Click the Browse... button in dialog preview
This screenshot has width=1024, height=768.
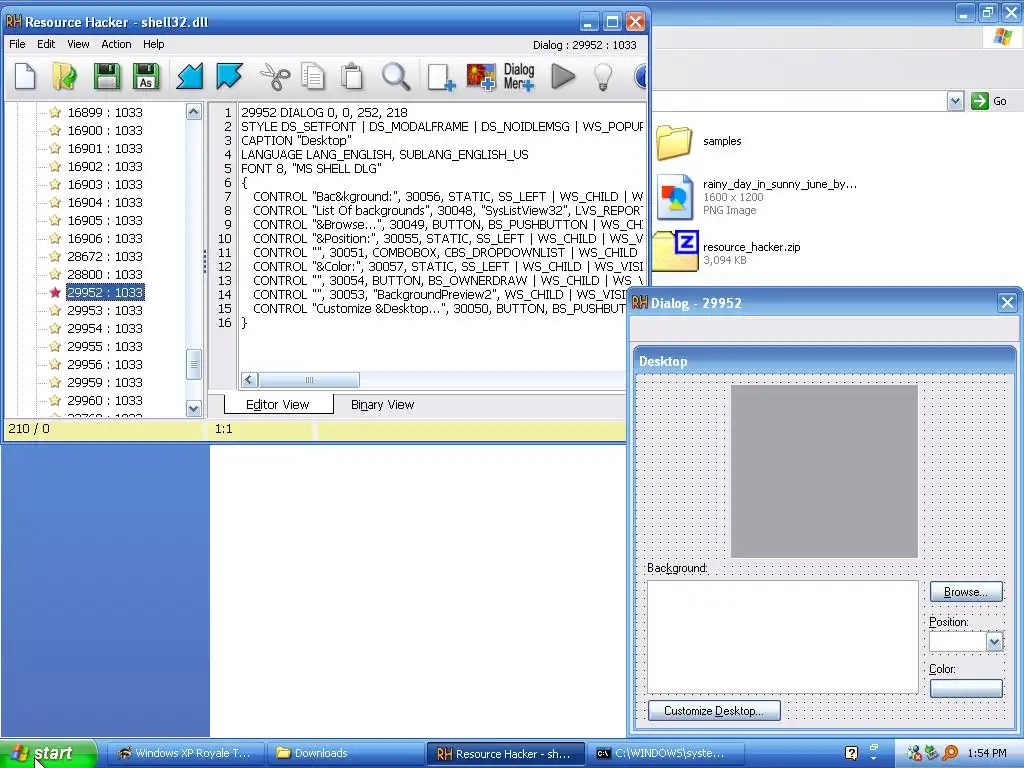coord(966,592)
